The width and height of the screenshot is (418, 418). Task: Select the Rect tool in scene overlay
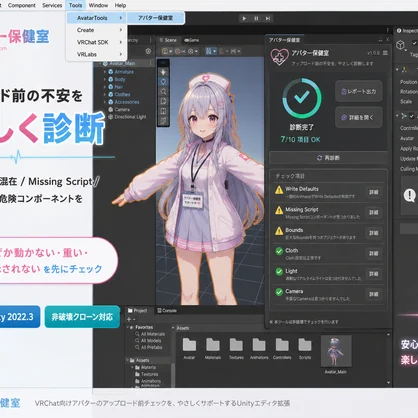point(163,101)
